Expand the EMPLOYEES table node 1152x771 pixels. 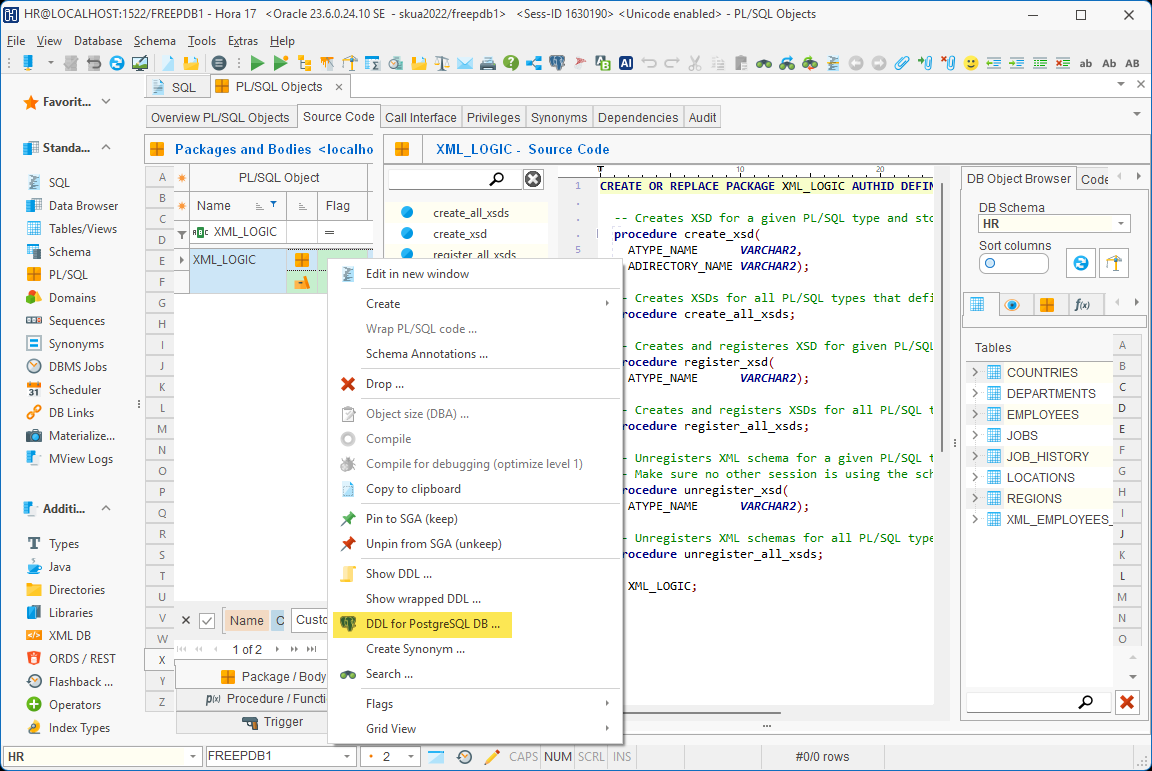pyautogui.click(x=975, y=414)
